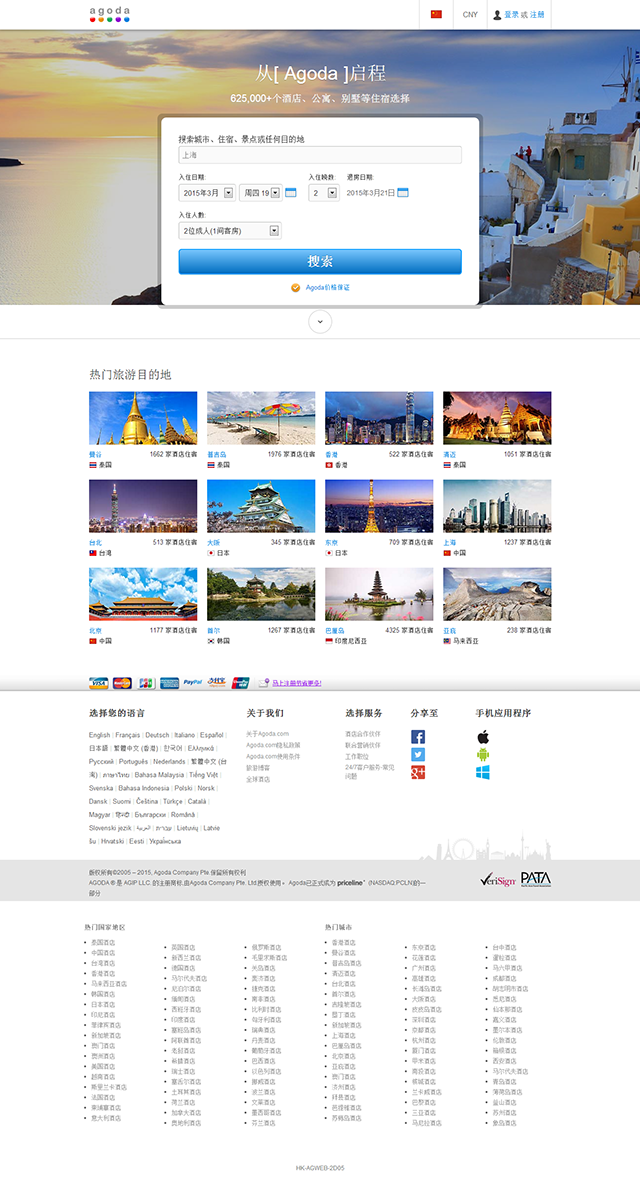Open the check-in month dropdown 2015年3月

click(206, 192)
